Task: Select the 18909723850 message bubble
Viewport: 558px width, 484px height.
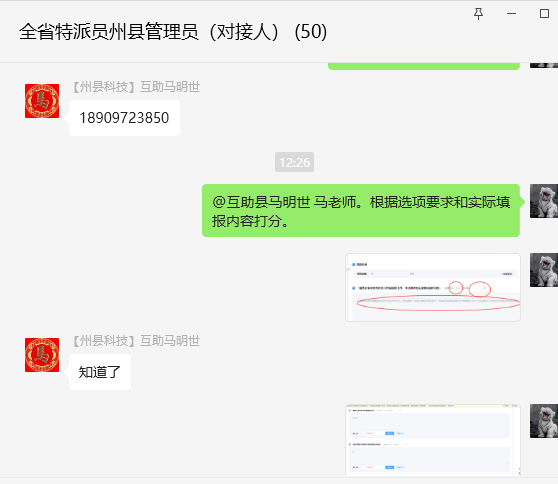Action: [124, 118]
